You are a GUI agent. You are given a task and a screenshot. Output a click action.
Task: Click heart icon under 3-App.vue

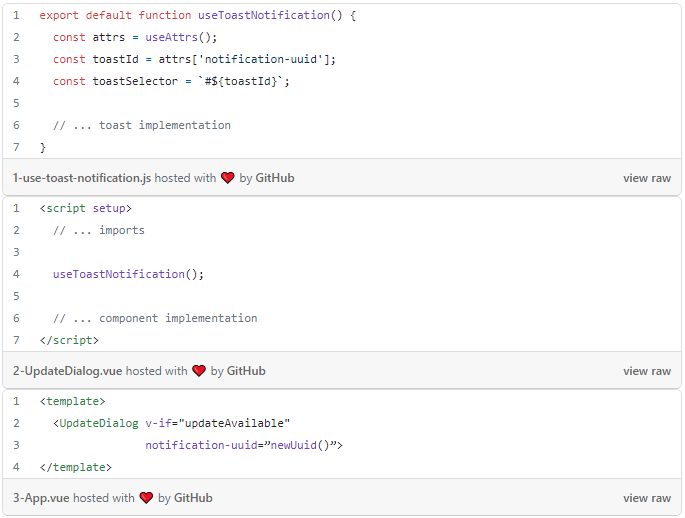[x=146, y=498]
